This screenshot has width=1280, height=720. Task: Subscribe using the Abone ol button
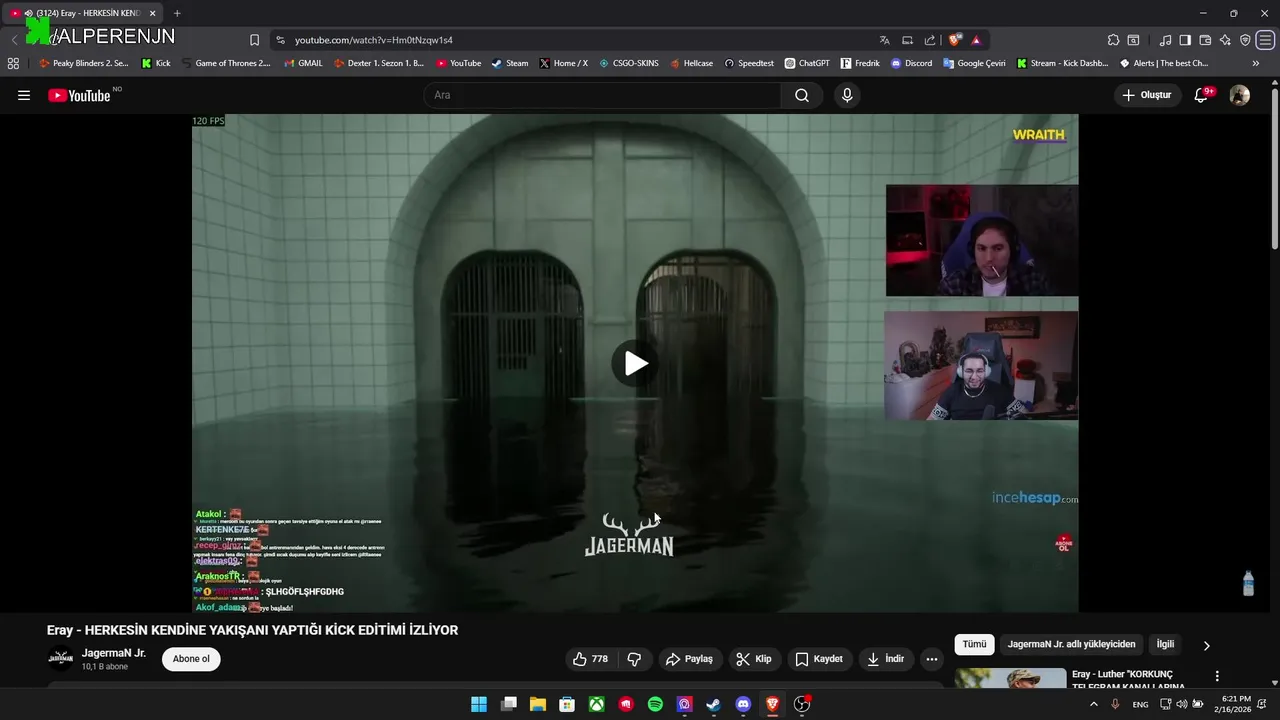pyautogui.click(x=191, y=659)
